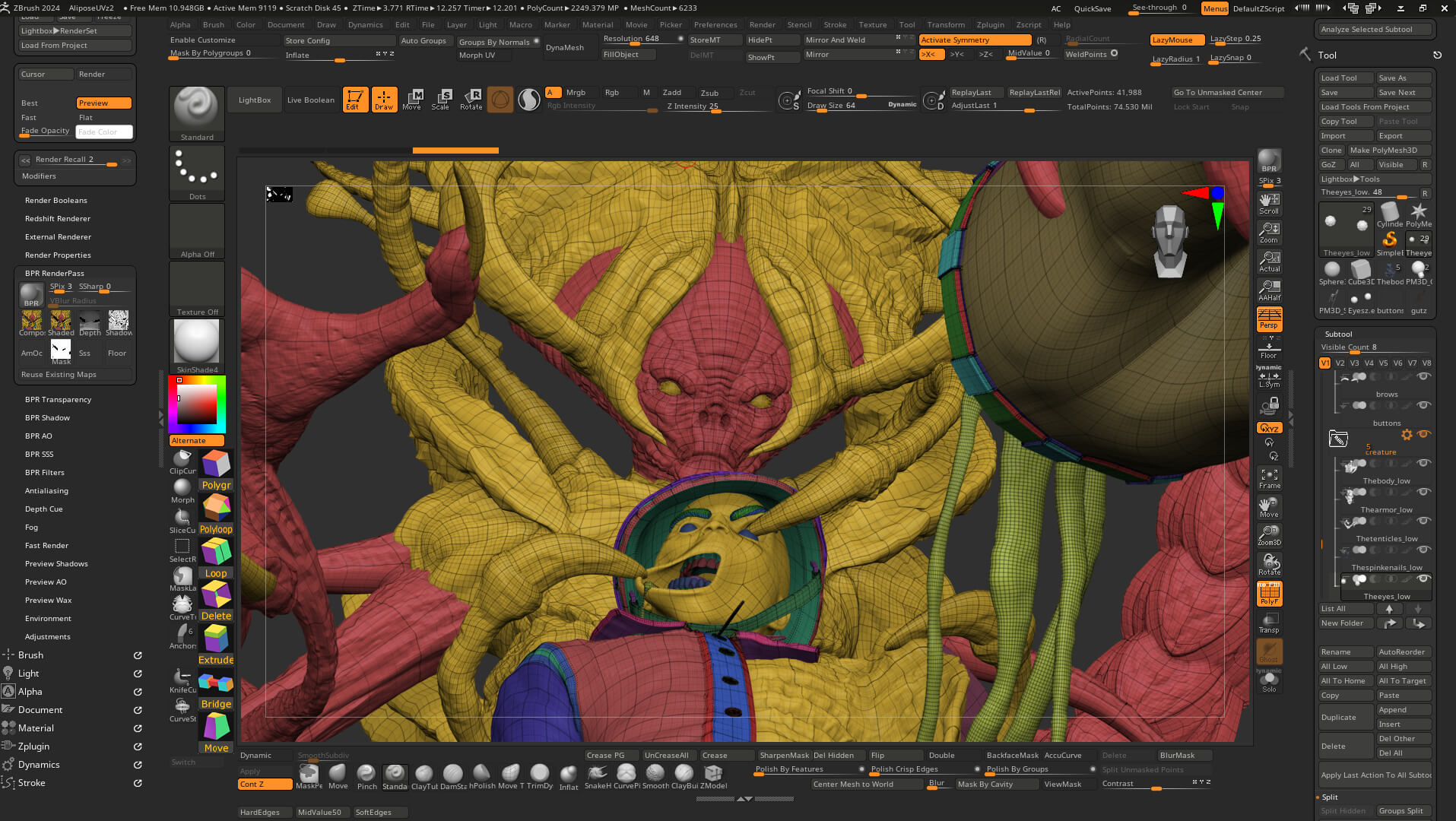Click the Zoom3D icon
The image size is (1456, 821).
1269,536
